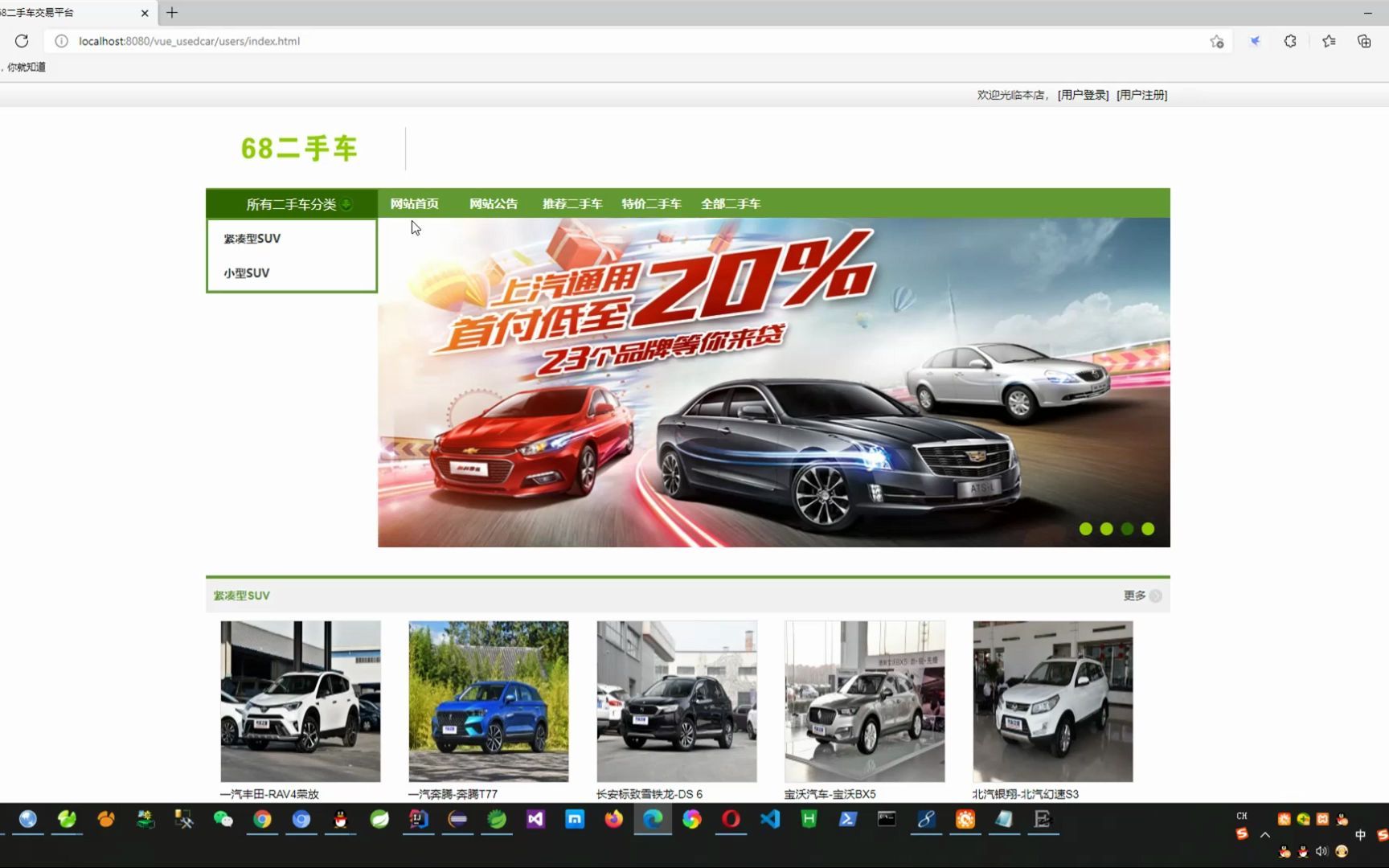Open Maxthon browser from the taskbar
The height and width of the screenshot is (868, 1389).
(x=575, y=819)
